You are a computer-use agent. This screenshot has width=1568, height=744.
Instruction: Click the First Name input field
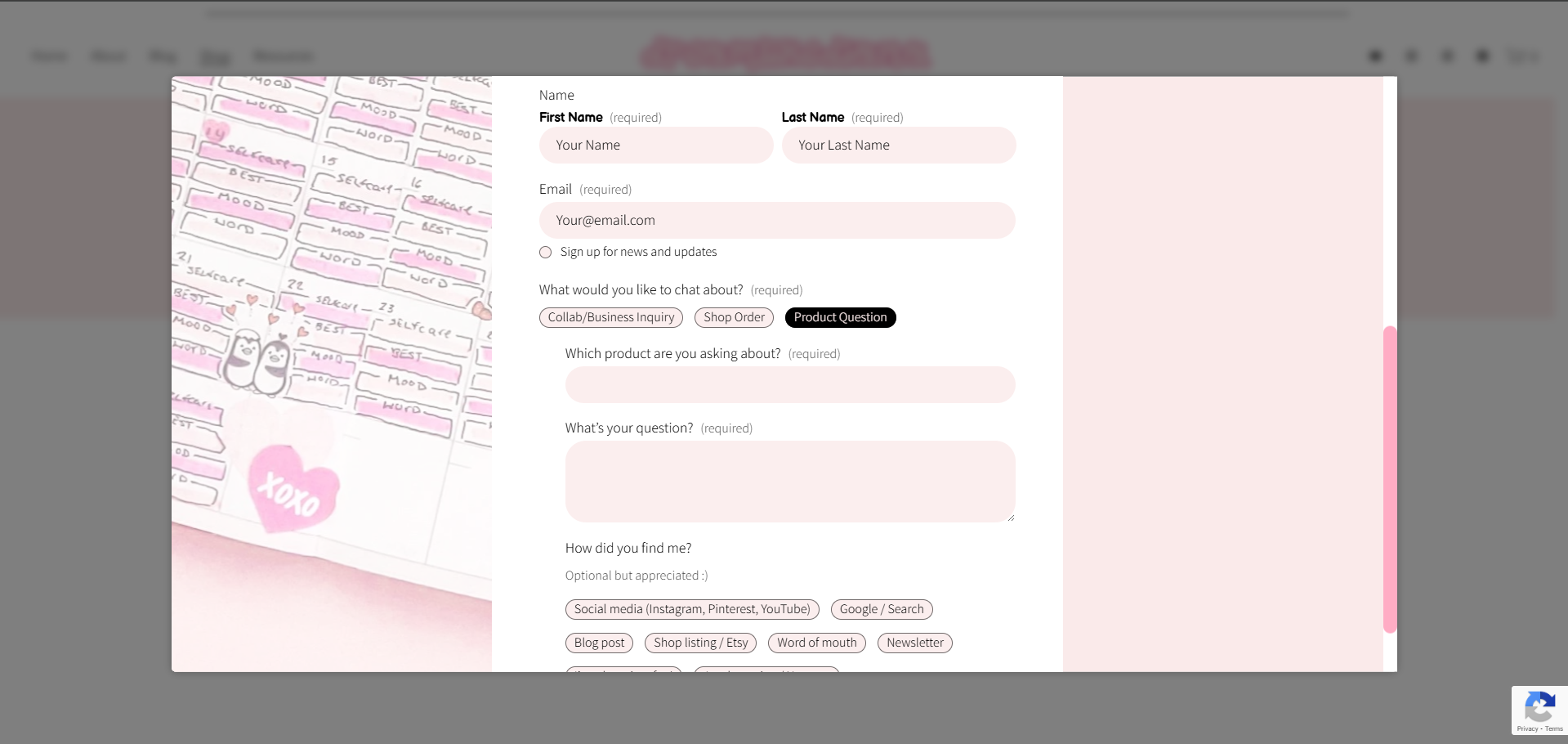pos(655,145)
